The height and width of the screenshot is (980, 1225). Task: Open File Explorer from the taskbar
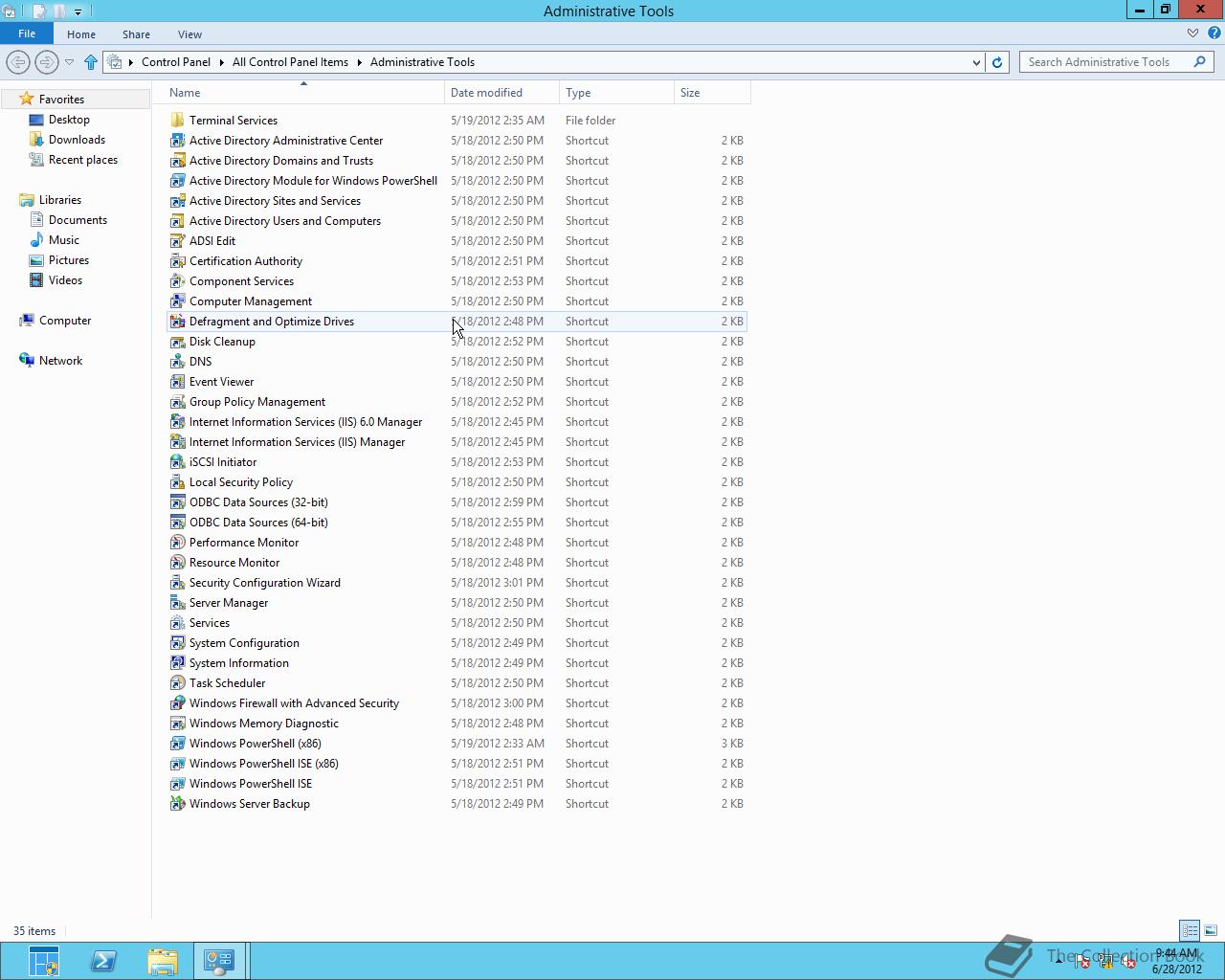click(163, 961)
